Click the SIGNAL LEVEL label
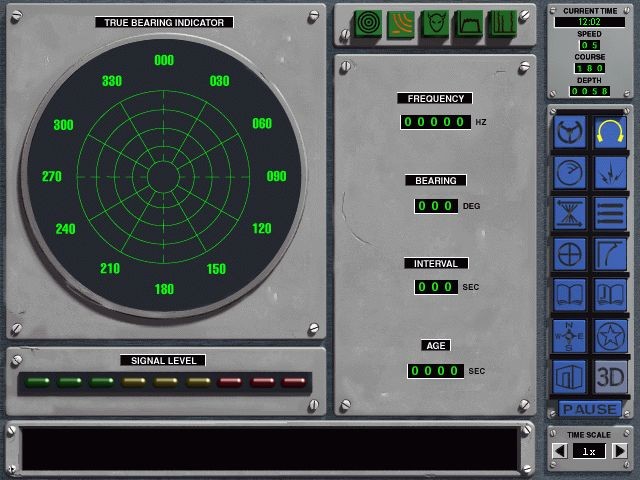 click(163, 360)
